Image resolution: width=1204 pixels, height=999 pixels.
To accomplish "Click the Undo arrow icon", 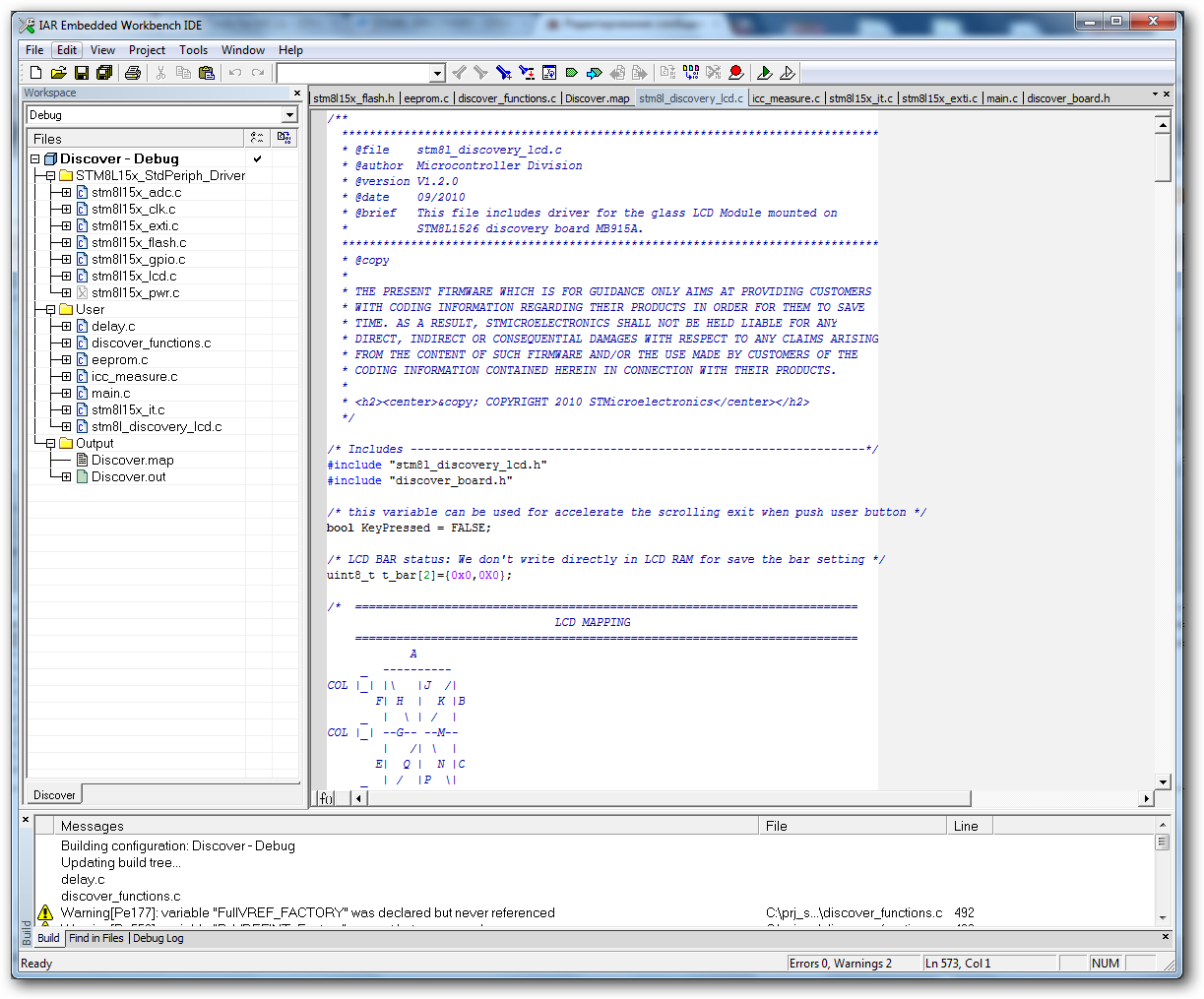I will pos(235,73).
